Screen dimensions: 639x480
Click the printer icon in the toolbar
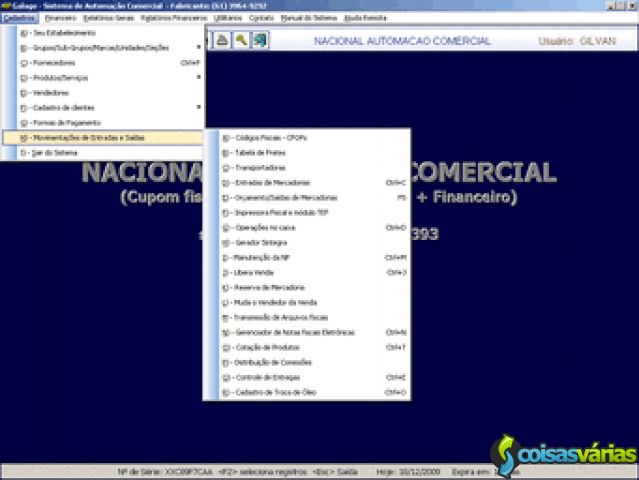pyautogui.click(x=222, y=40)
